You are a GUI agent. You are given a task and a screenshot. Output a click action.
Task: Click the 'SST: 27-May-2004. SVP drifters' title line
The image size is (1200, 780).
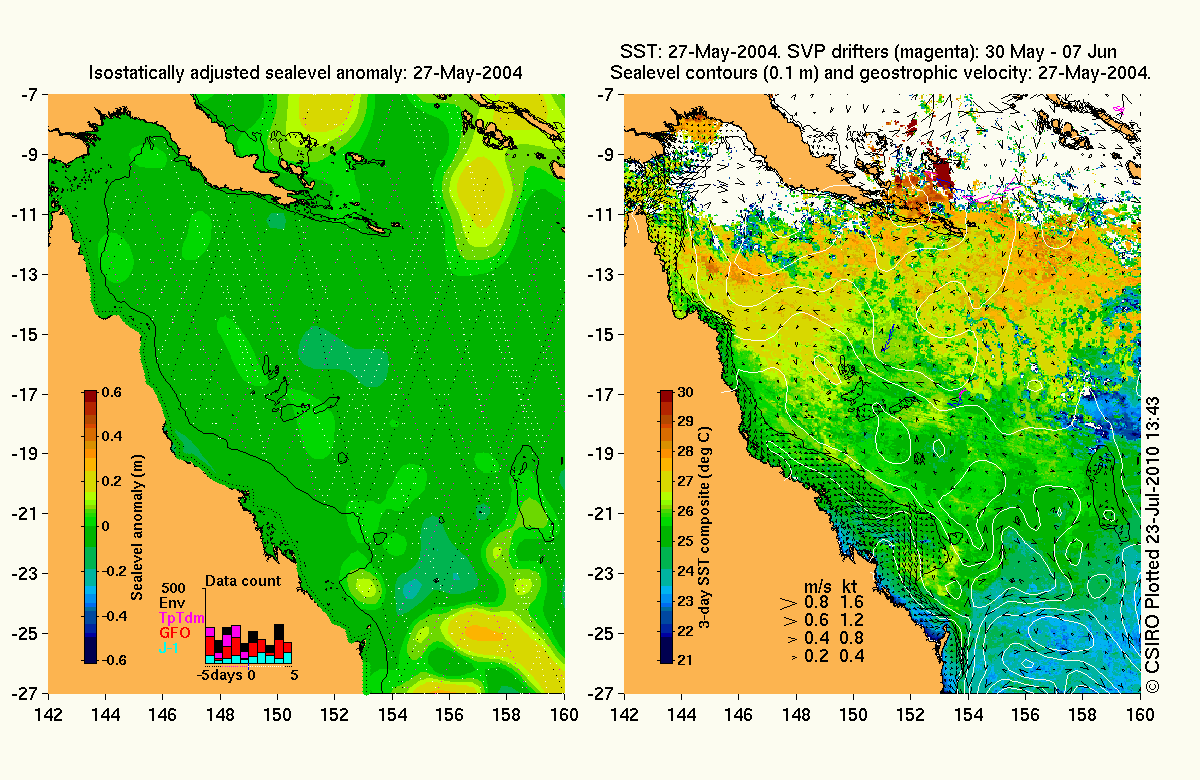[x=867, y=52]
